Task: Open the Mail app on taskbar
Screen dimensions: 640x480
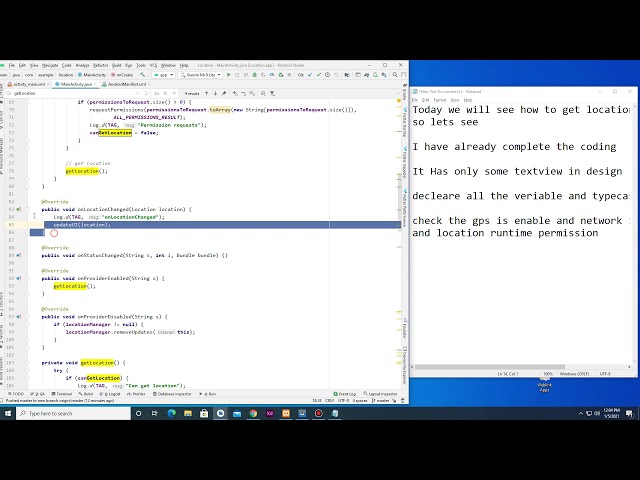Action: (237, 413)
